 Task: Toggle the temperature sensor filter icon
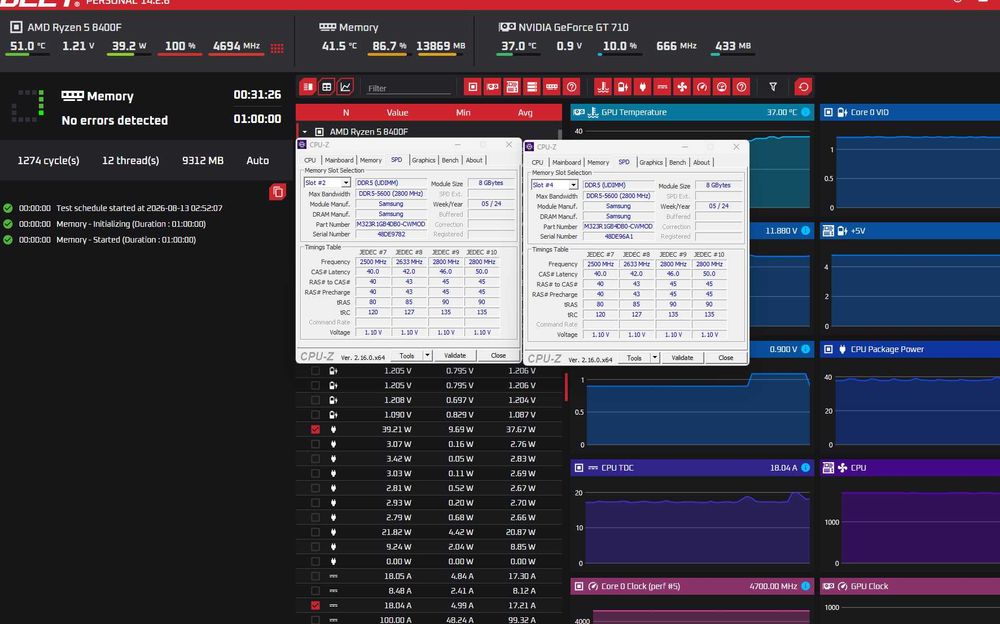pos(603,87)
